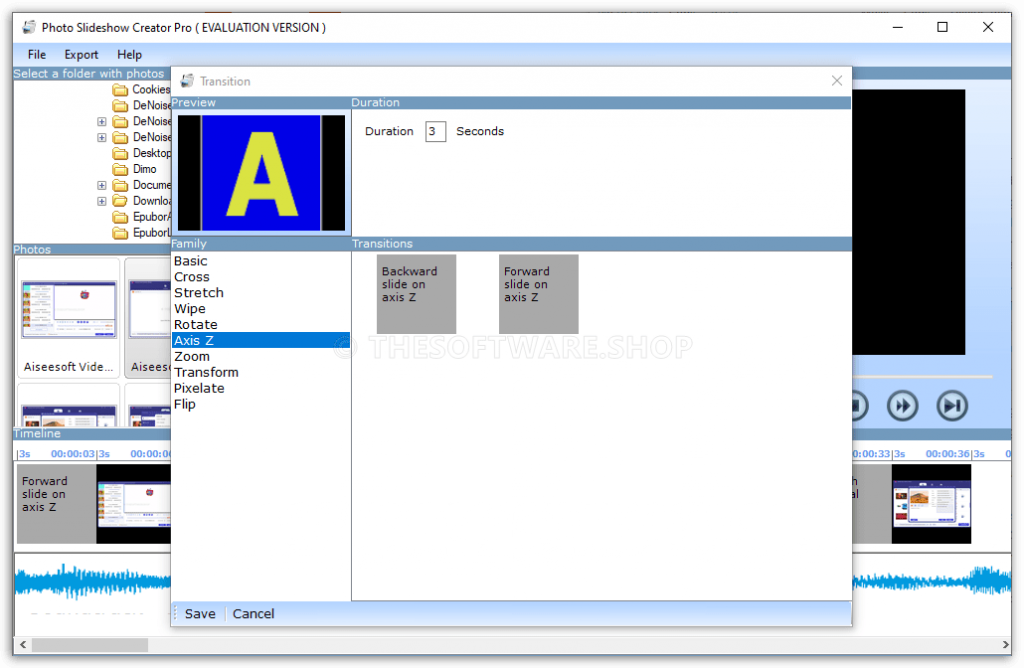Click the Transition dialog title icon
This screenshot has height=668, width=1024.
point(186,80)
